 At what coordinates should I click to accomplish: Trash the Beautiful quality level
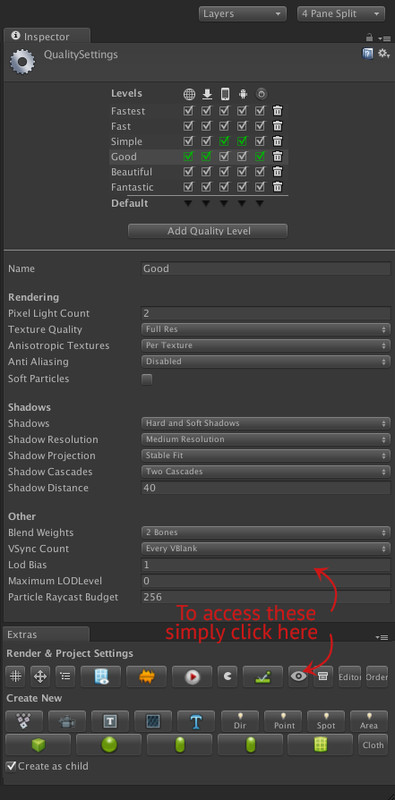point(277,171)
